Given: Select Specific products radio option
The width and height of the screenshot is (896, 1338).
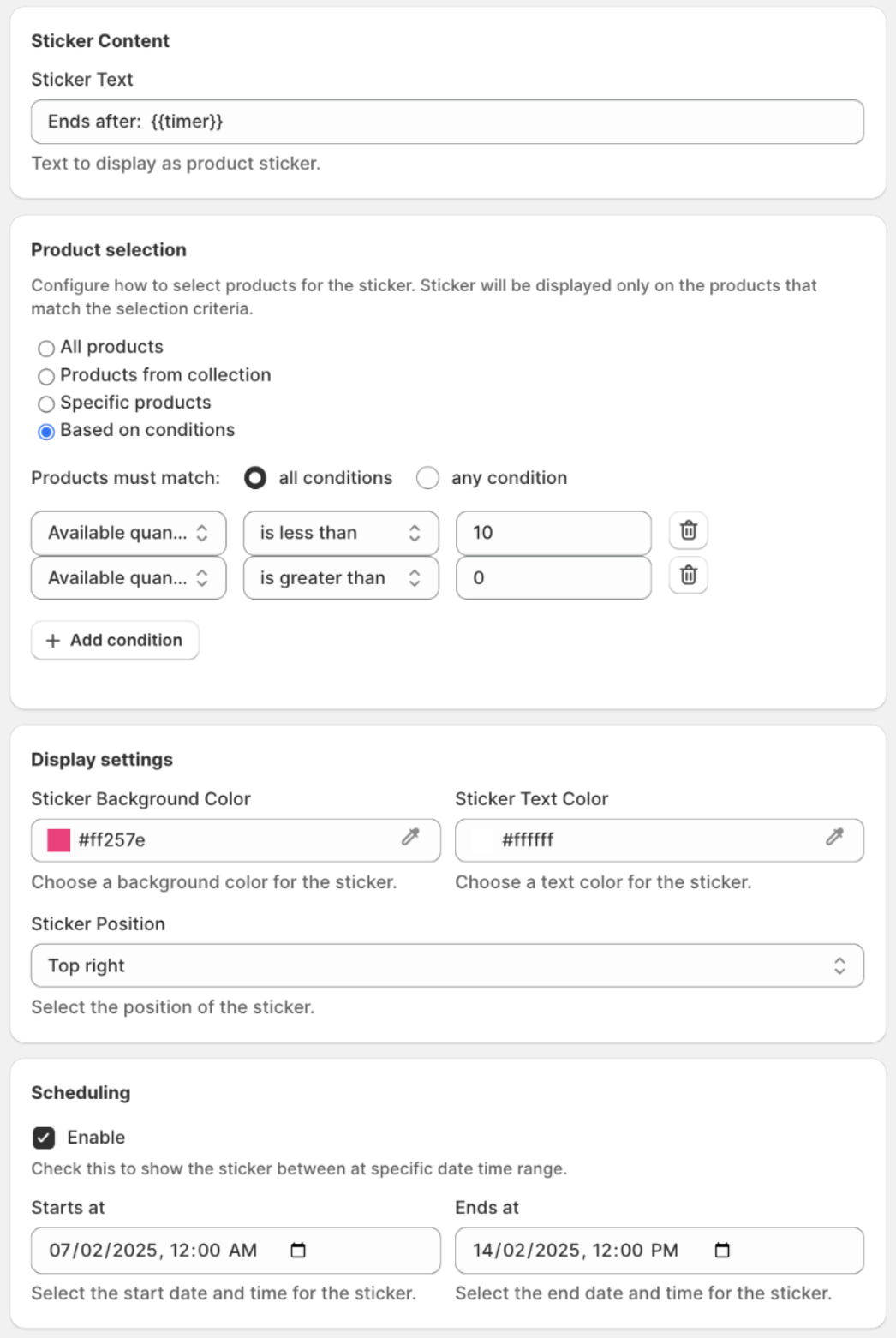Looking at the screenshot, I should (46, 403).
